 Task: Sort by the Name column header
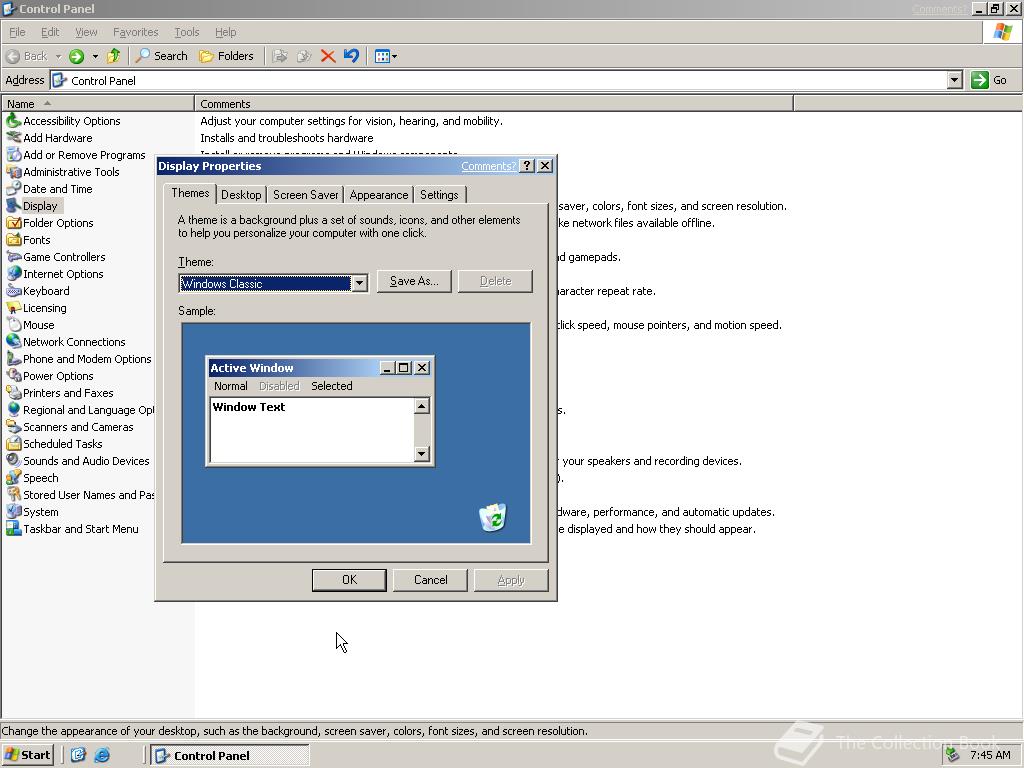[x=98, y=103]
